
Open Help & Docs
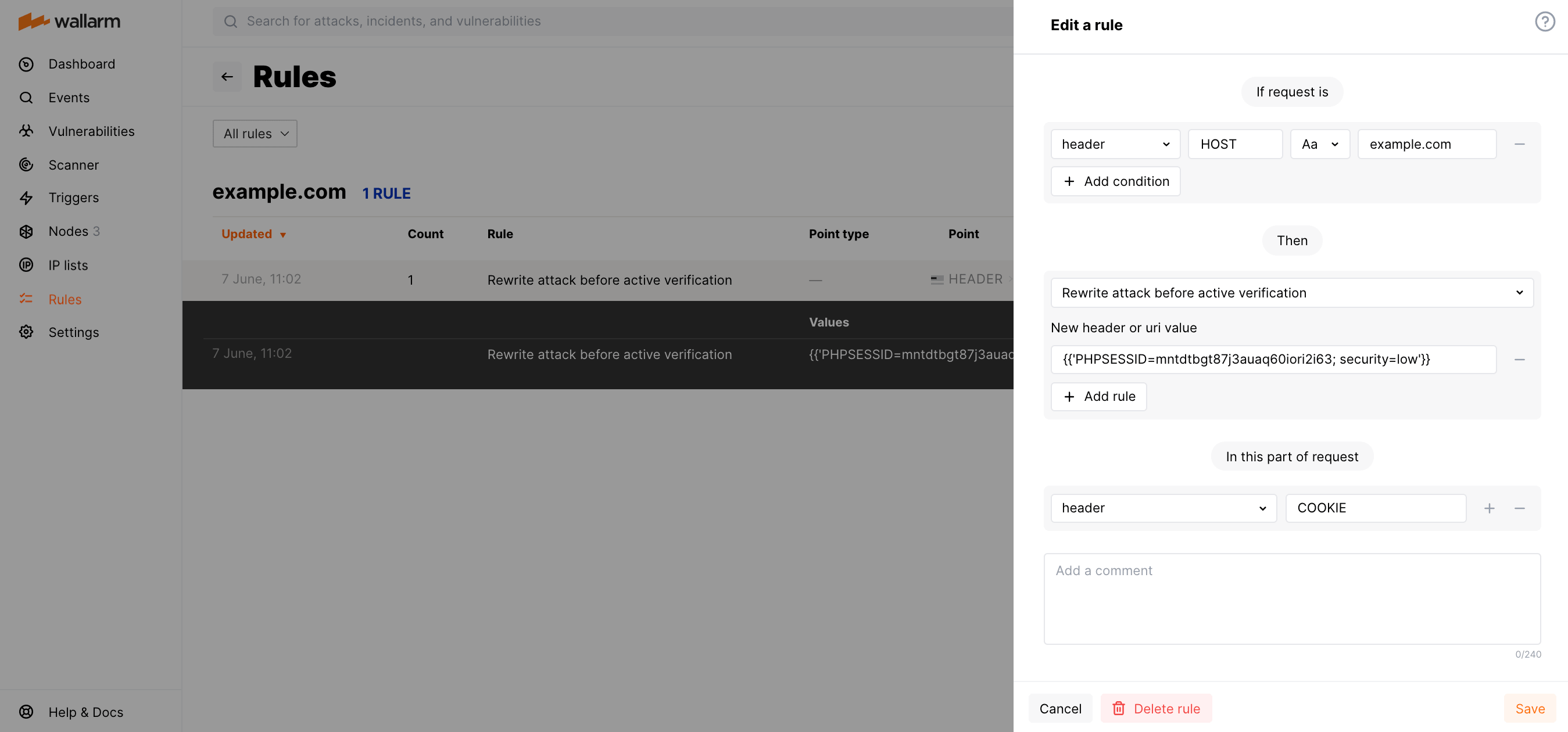point(85,711)
